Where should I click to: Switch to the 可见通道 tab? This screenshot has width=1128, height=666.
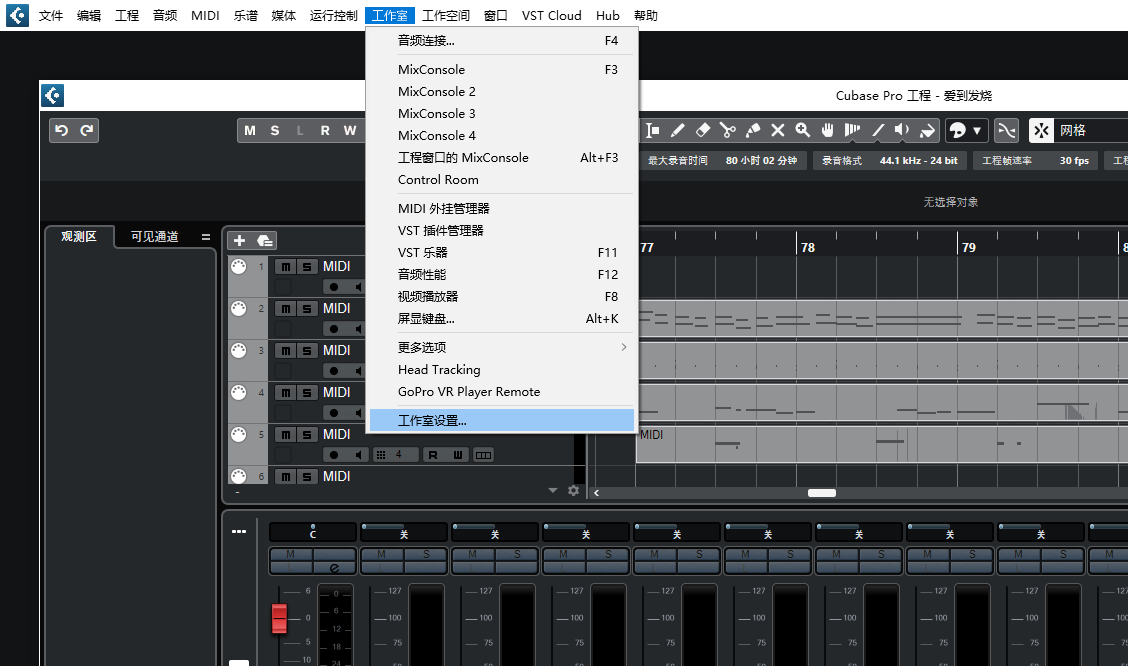click(x=154, y=237)
